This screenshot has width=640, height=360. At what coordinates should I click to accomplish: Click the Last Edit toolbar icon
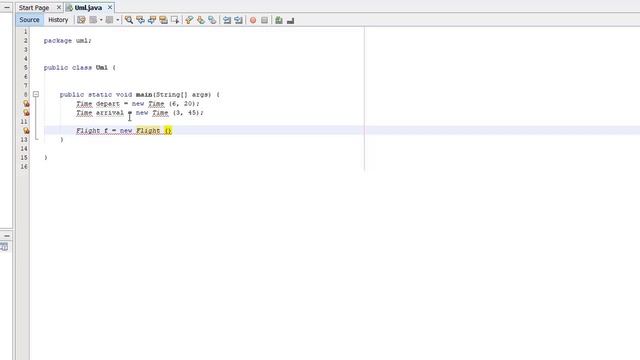[81, 20]
